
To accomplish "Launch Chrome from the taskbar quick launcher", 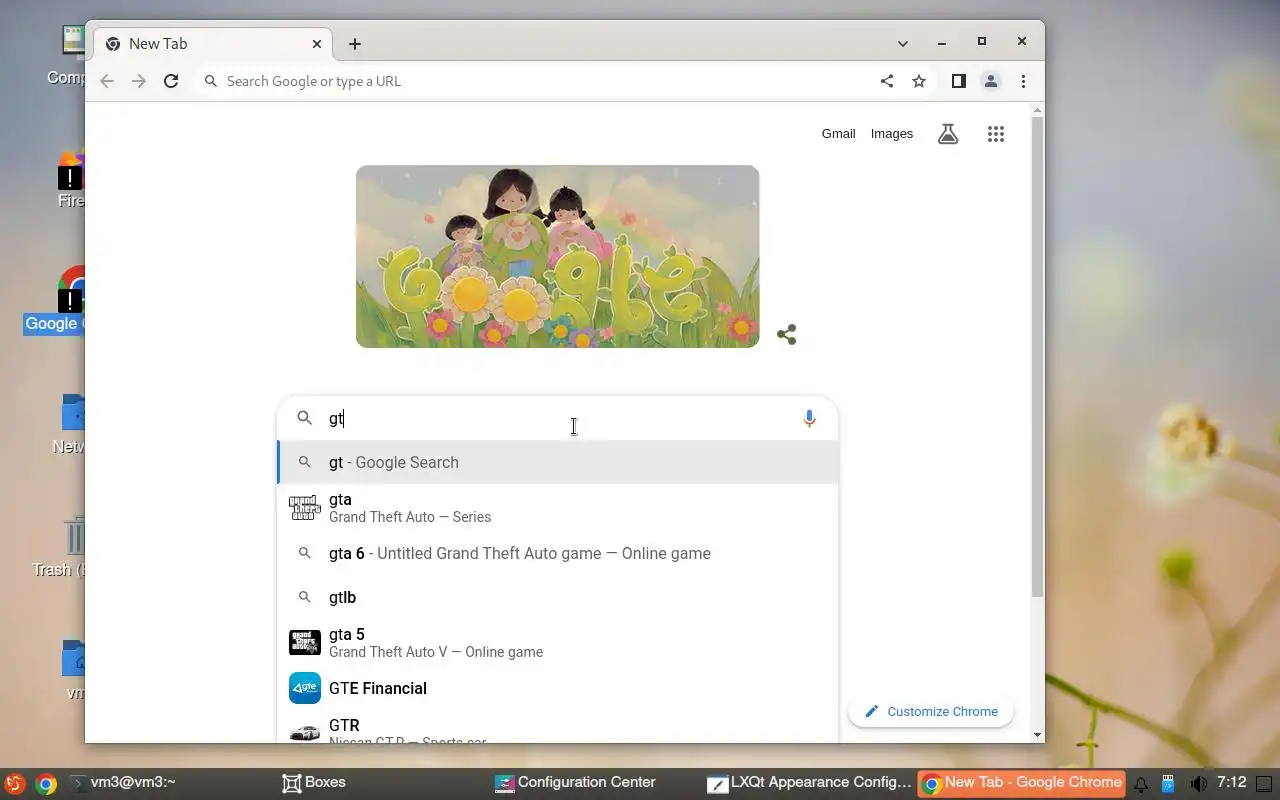I will 46,783.
